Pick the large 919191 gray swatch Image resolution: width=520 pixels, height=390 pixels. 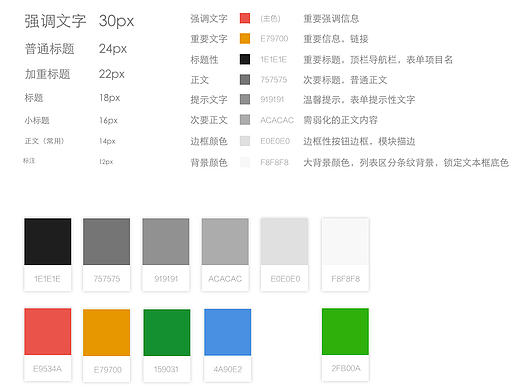(x=166, y=242)
